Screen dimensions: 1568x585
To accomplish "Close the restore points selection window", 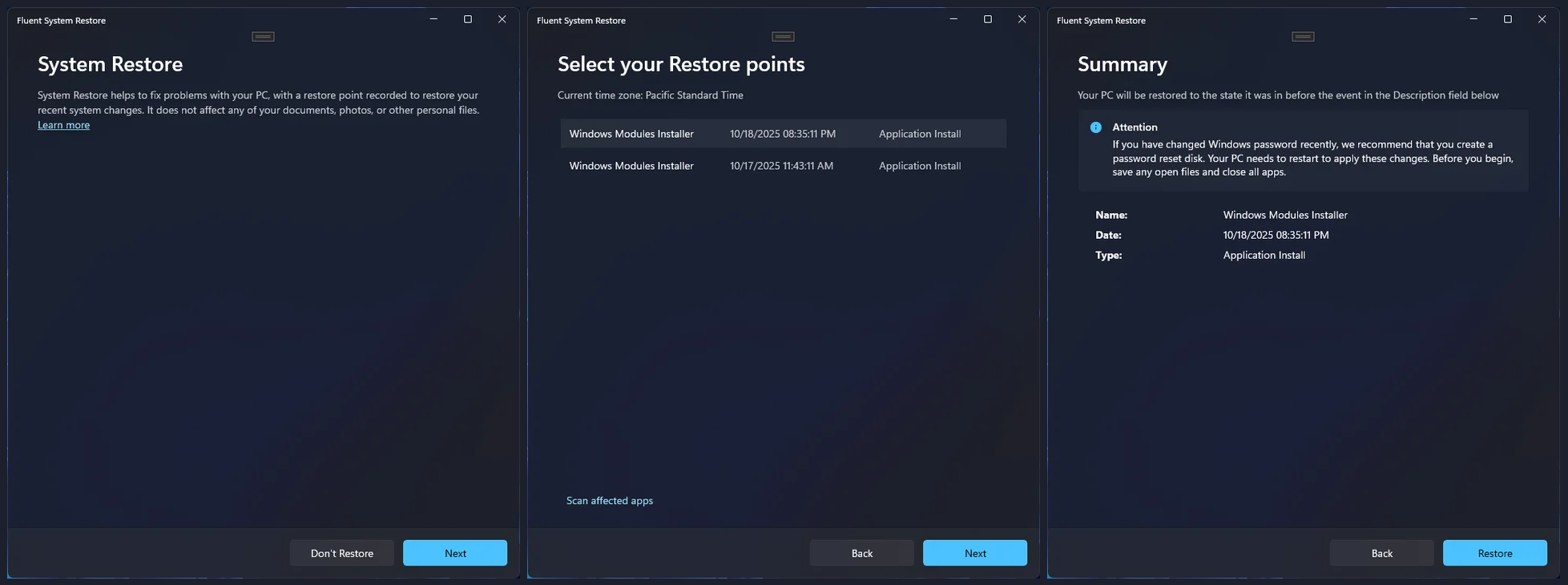I will [1022, 19].
